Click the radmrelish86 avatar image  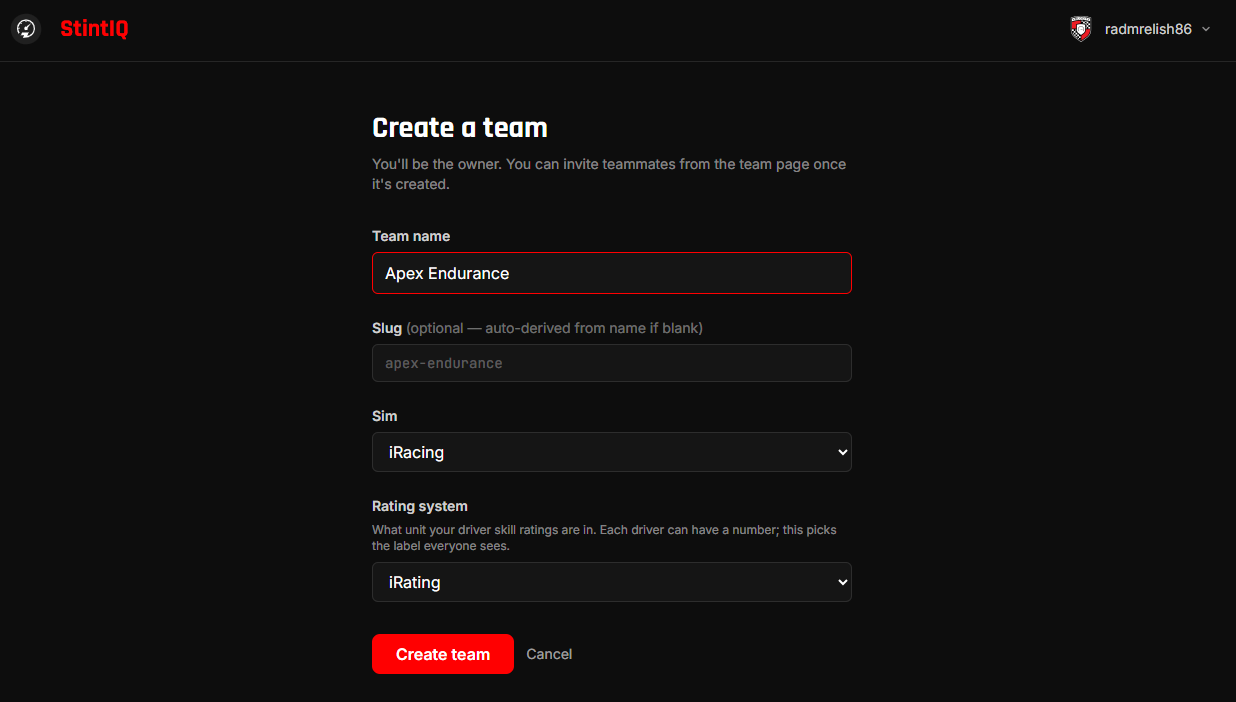(x=1081, y=29)
